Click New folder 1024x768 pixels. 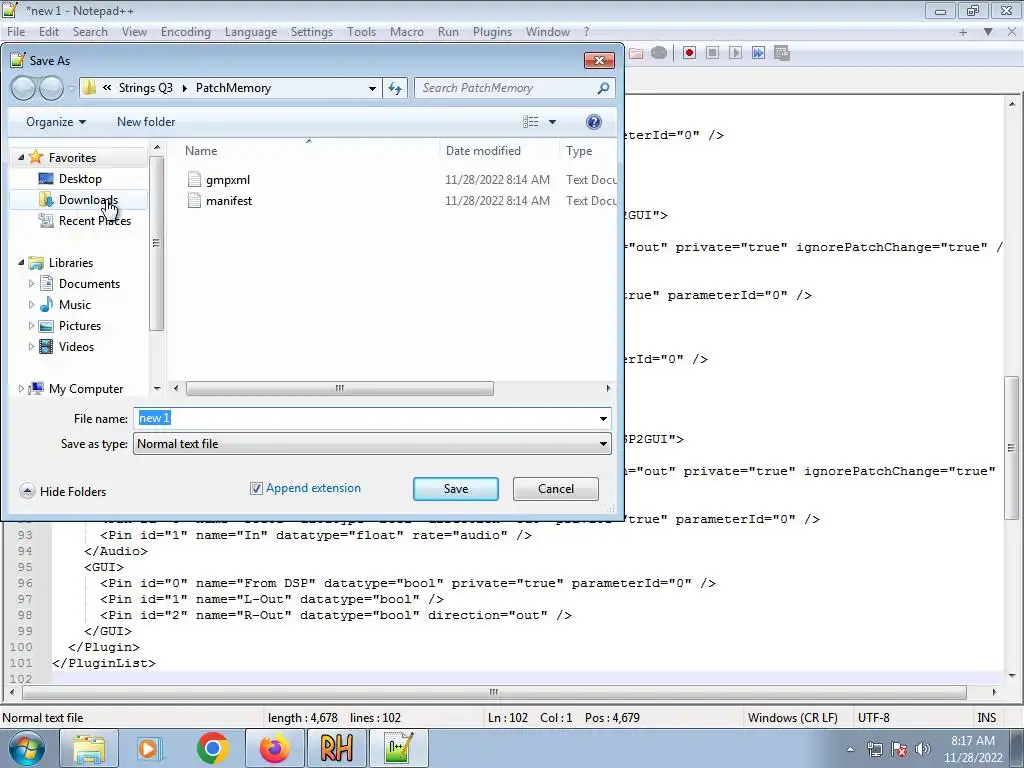tap(146, 122)
